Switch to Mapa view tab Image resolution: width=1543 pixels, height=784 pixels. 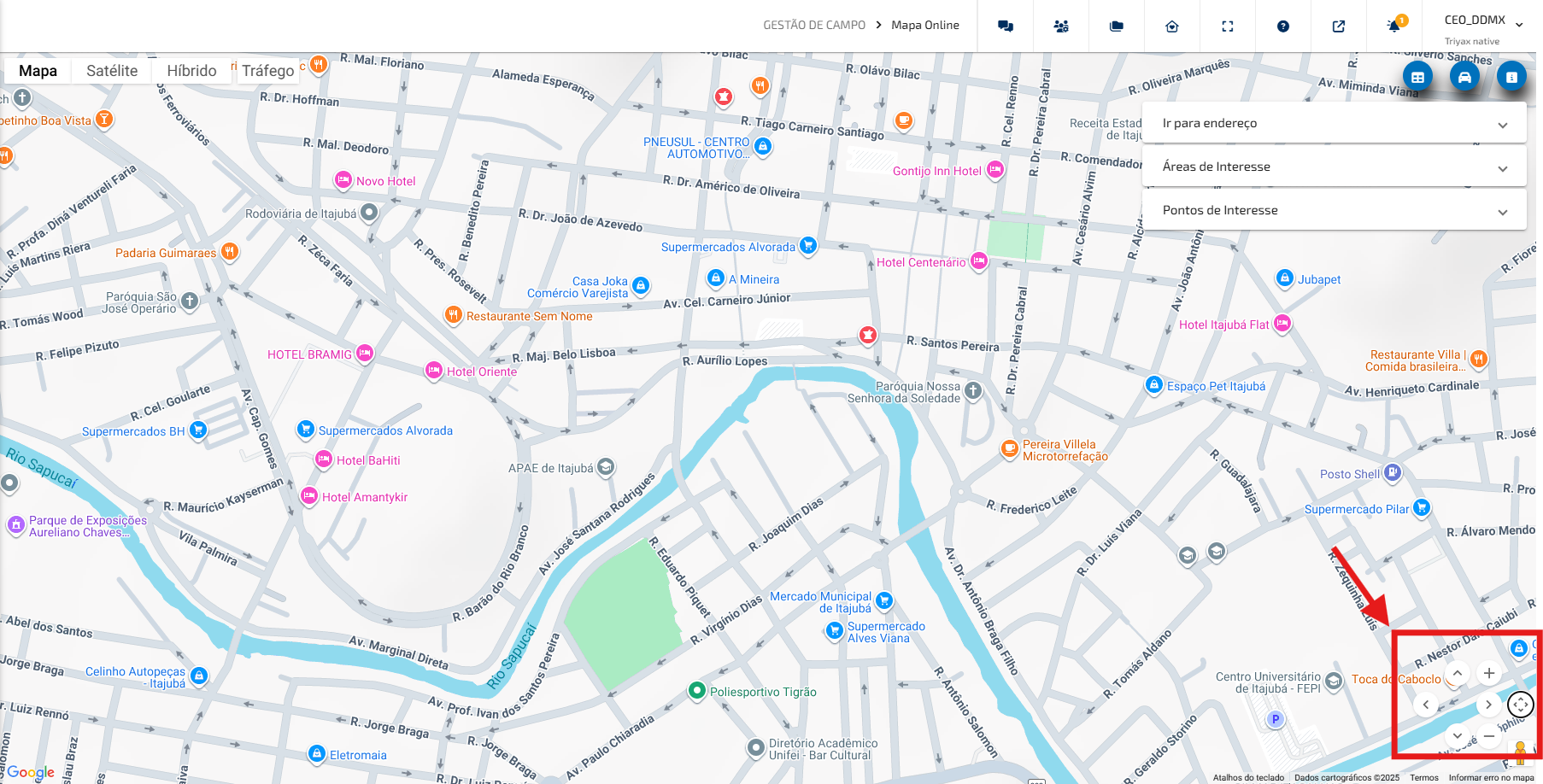[38, 71]
